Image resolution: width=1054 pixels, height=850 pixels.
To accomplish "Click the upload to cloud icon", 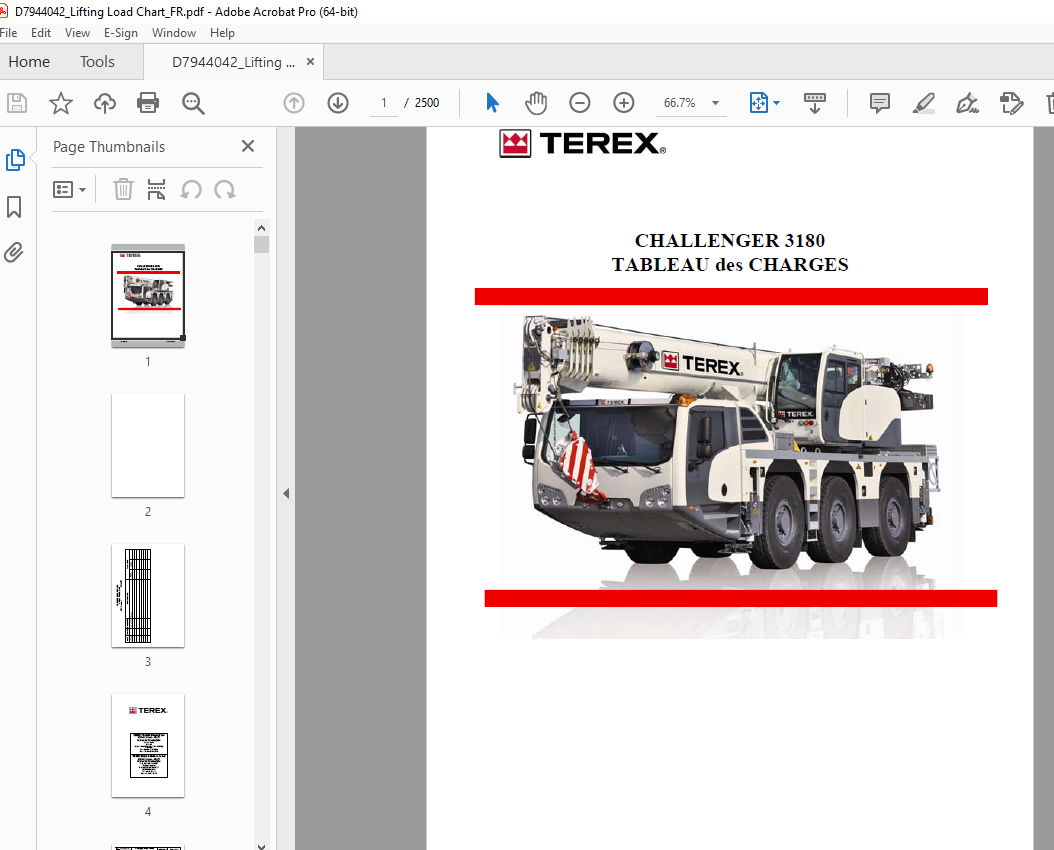I will point(104,103).
